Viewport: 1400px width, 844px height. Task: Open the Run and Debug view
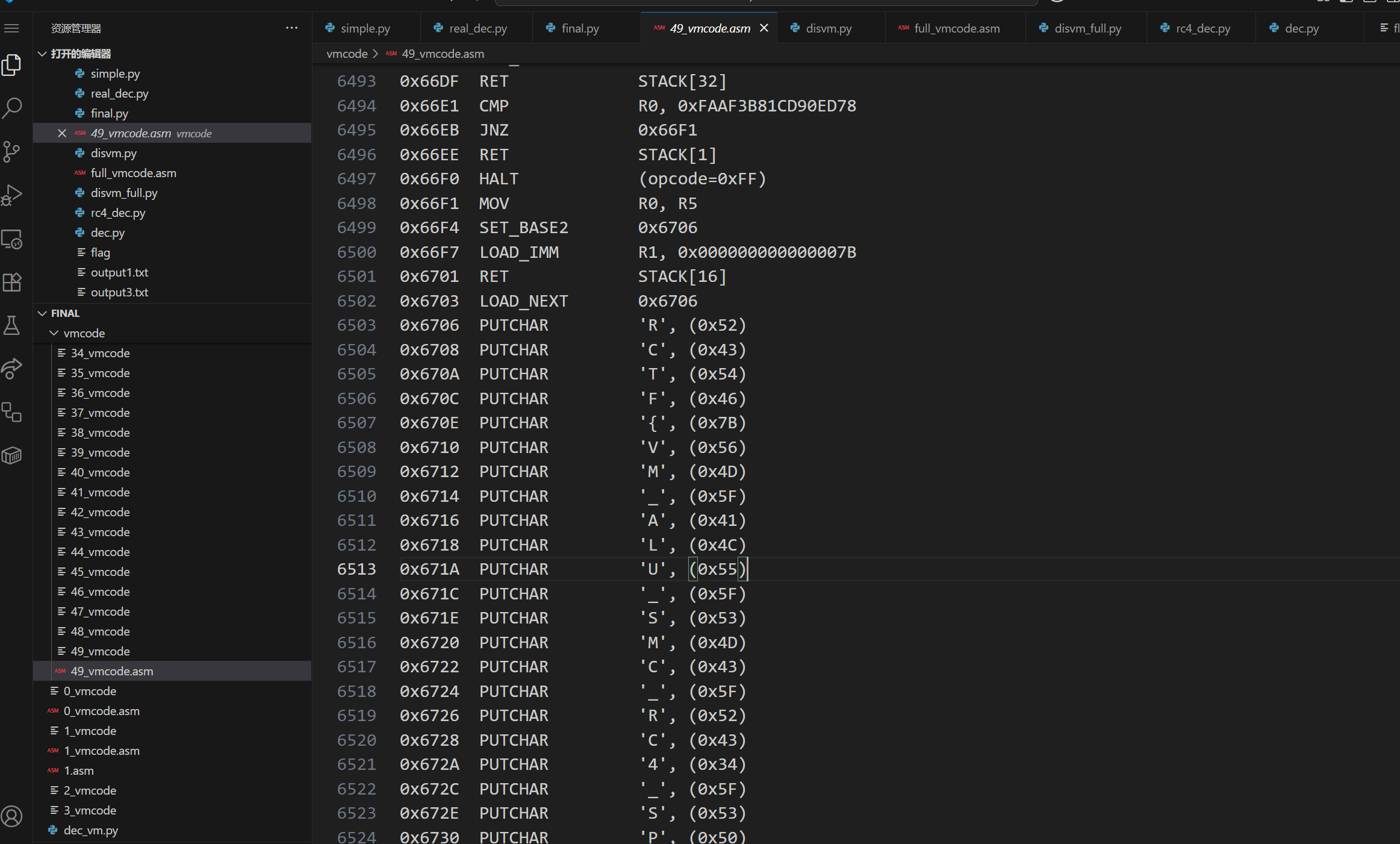(x=12, y=195)
